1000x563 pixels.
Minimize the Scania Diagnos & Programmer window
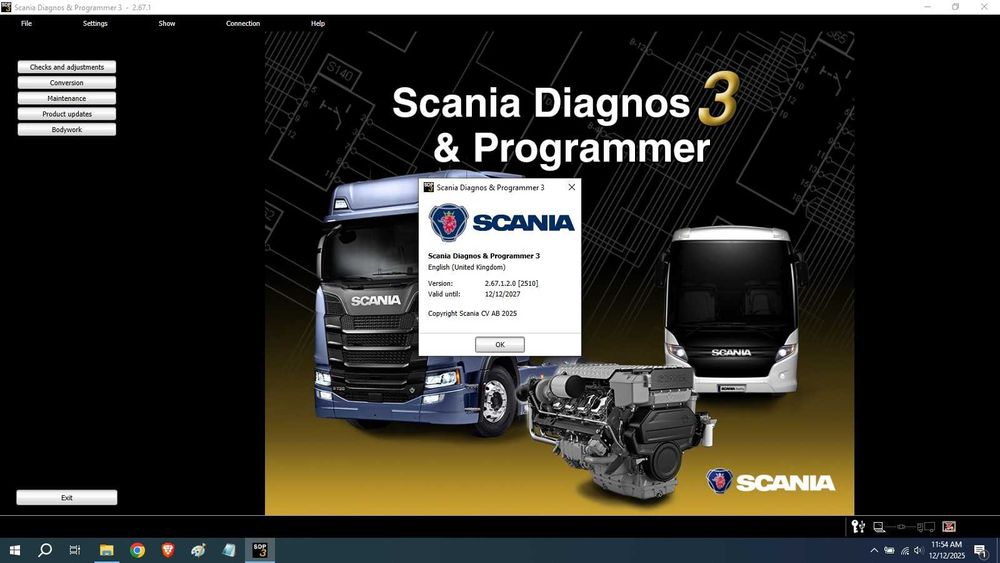928,7
